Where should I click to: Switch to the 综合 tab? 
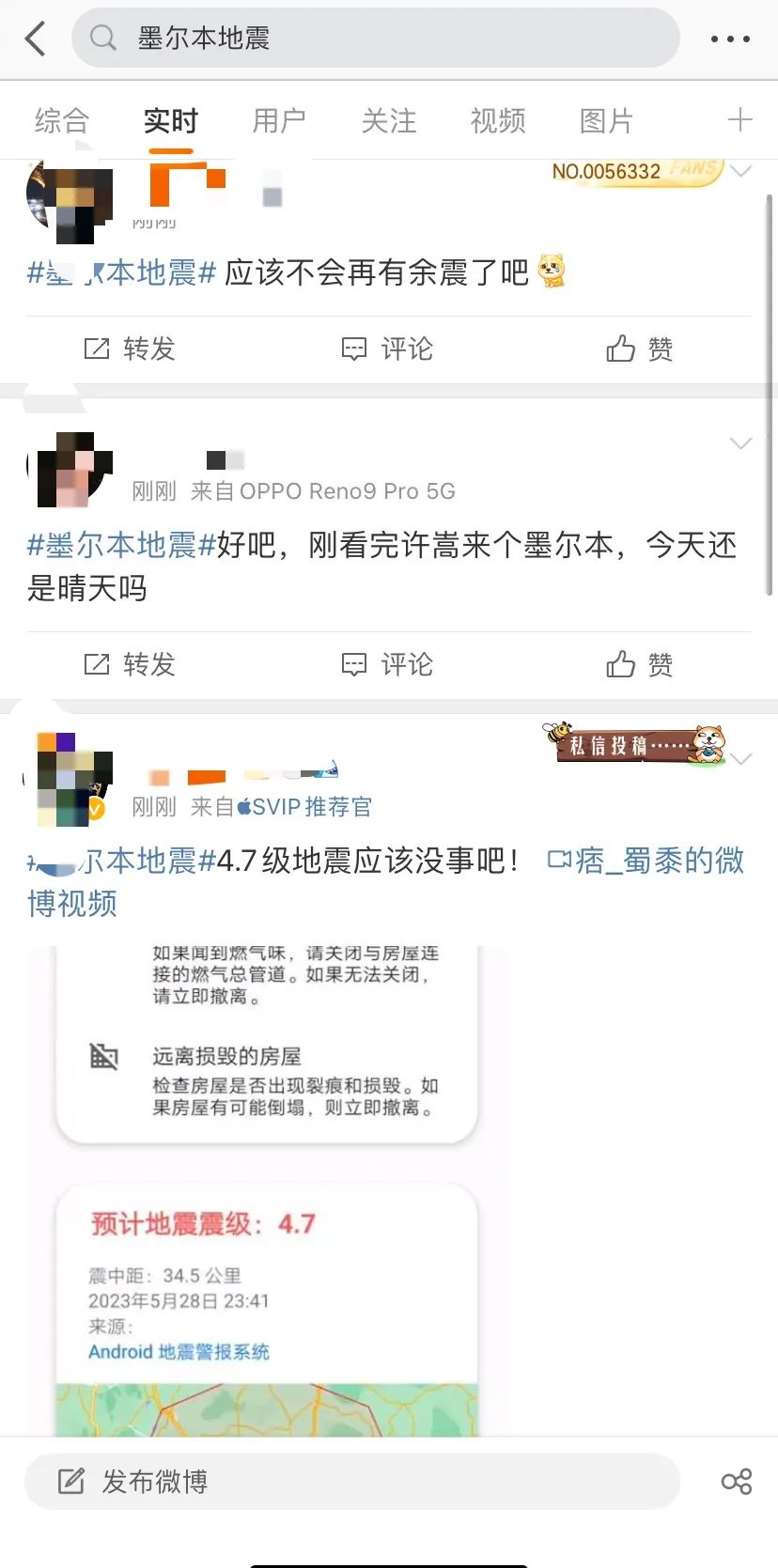62,120
